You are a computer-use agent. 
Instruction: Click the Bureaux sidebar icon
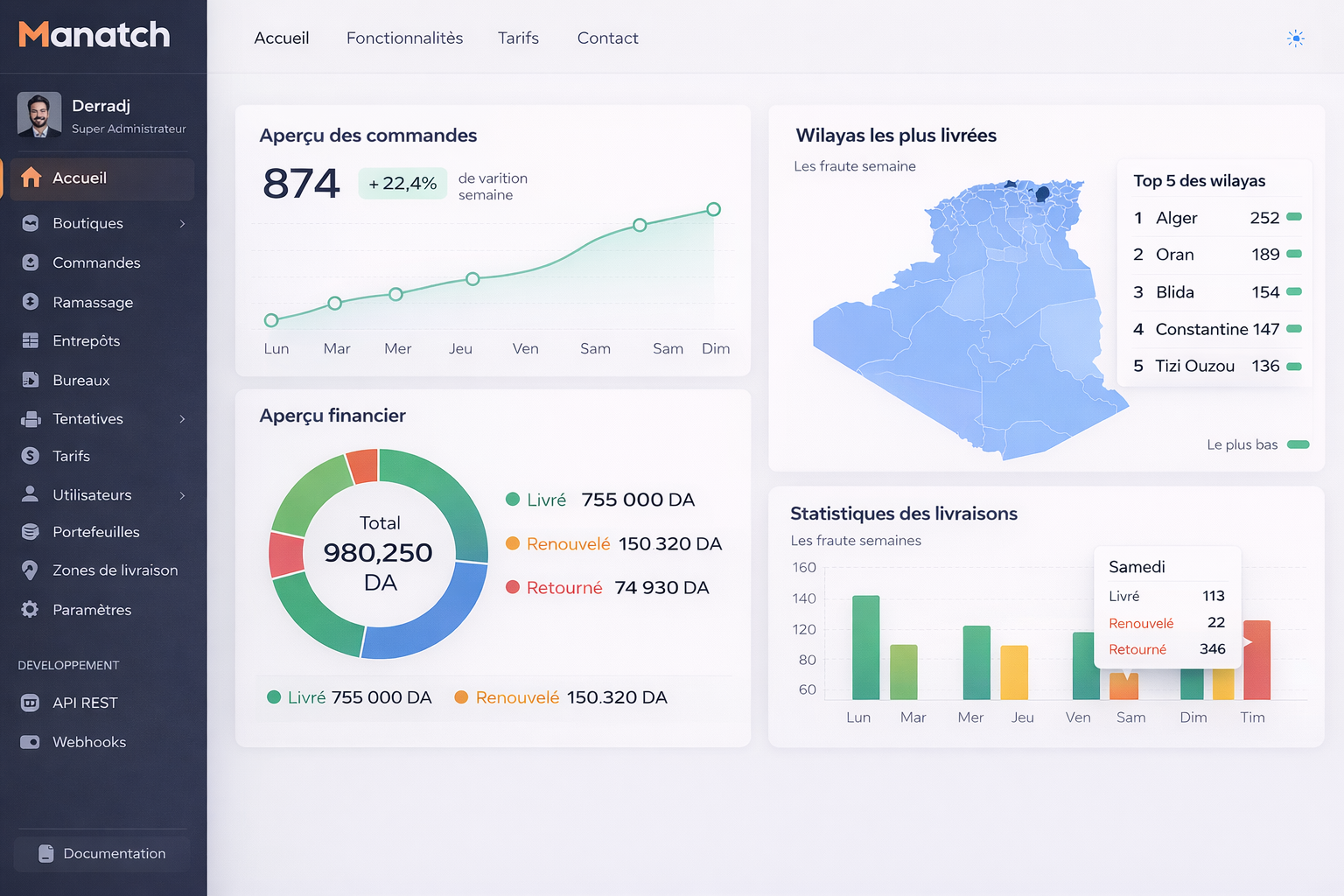click(31, 380)
